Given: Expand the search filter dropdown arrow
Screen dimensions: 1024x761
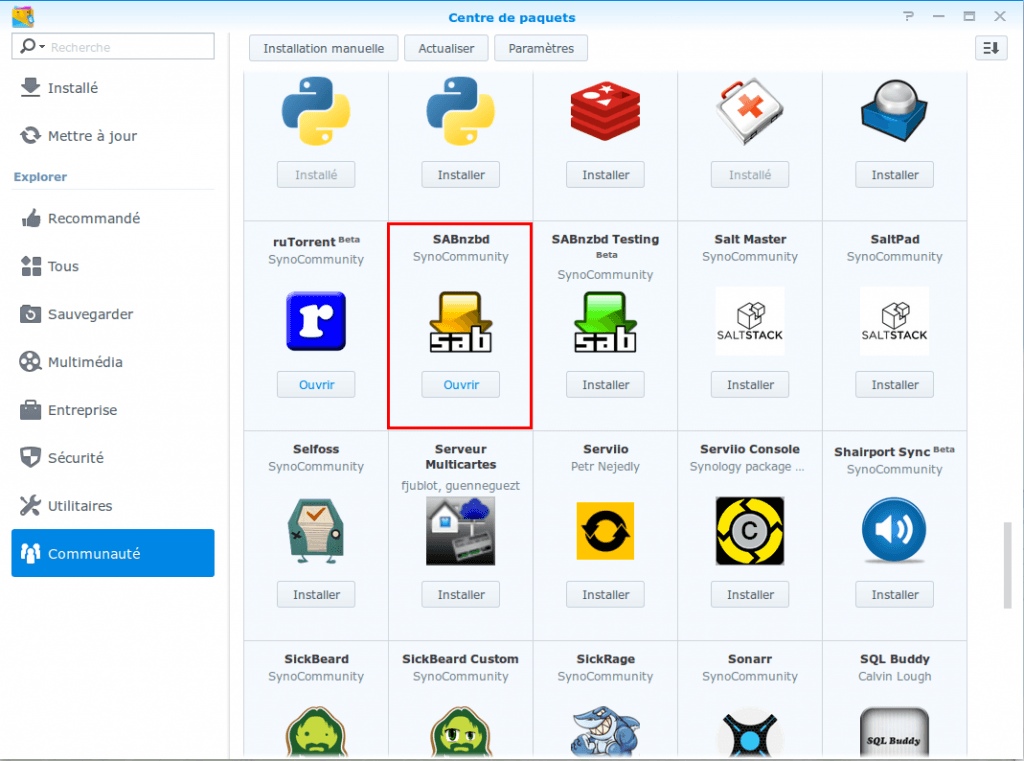Looking at the screenshot, I should (42, 47).
